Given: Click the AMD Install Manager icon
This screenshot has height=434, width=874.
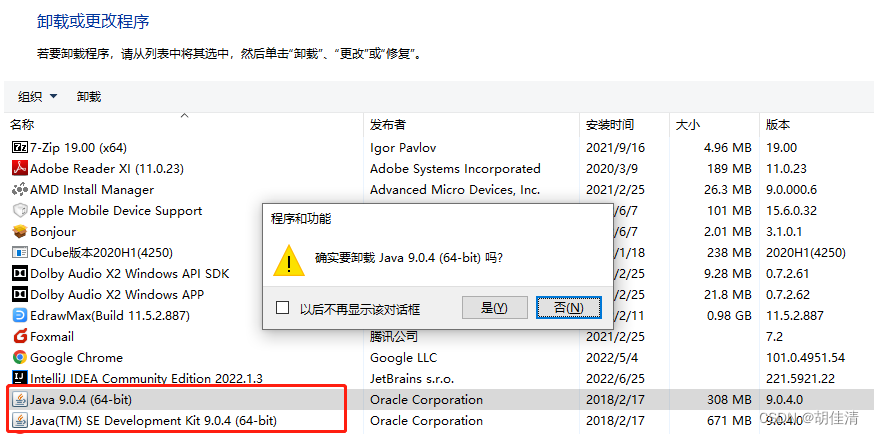Looking at the screenshot, I should tap(20, 189).
